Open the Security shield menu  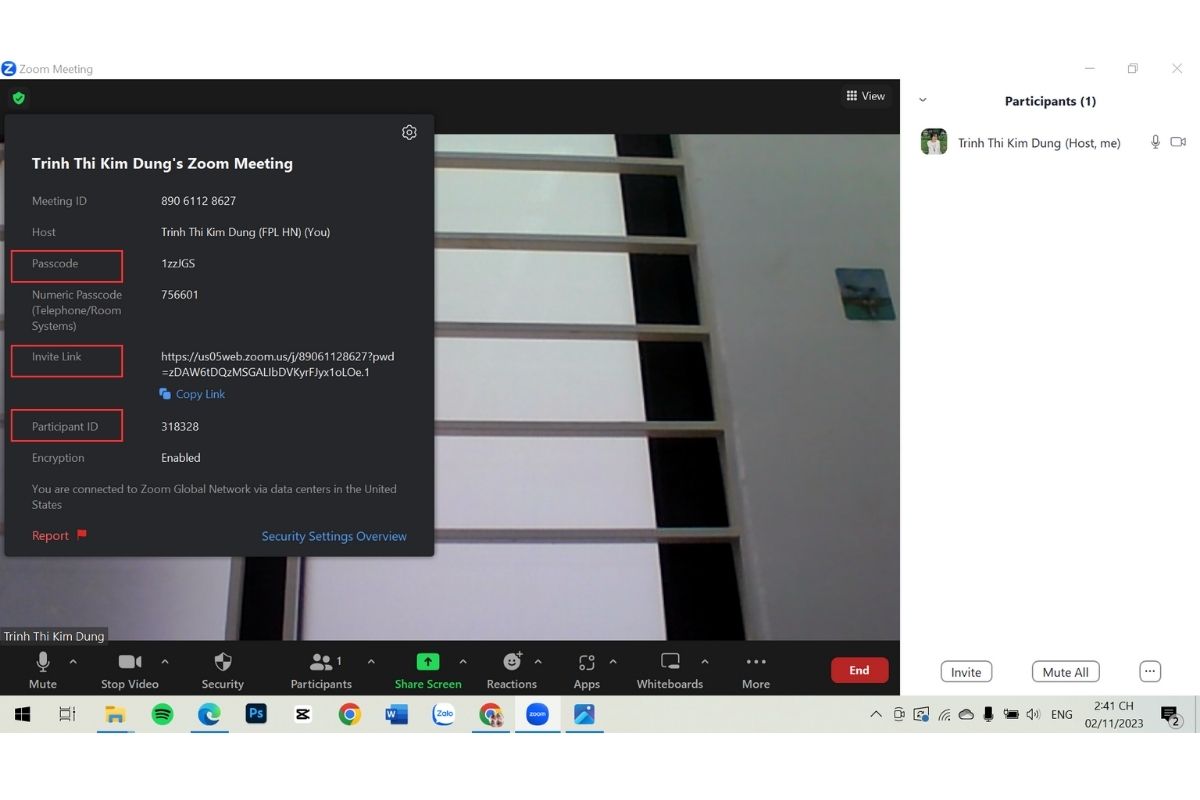pos(223,670)
